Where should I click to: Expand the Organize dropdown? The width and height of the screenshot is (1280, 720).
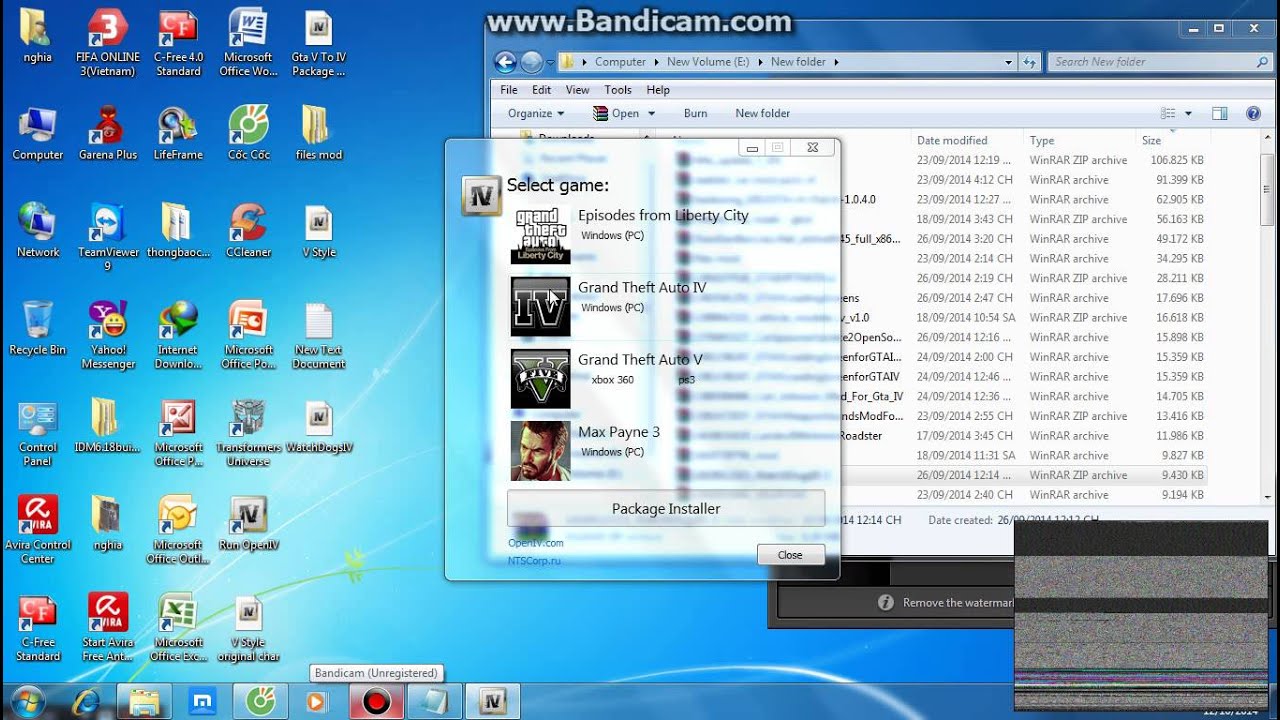pyautogui.click(x=536, y=113)
